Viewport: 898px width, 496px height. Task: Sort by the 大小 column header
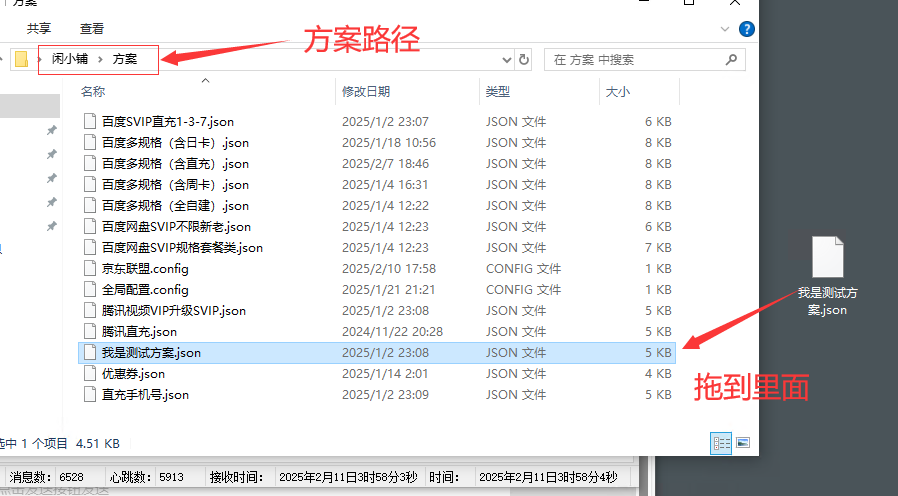(618, 92)
